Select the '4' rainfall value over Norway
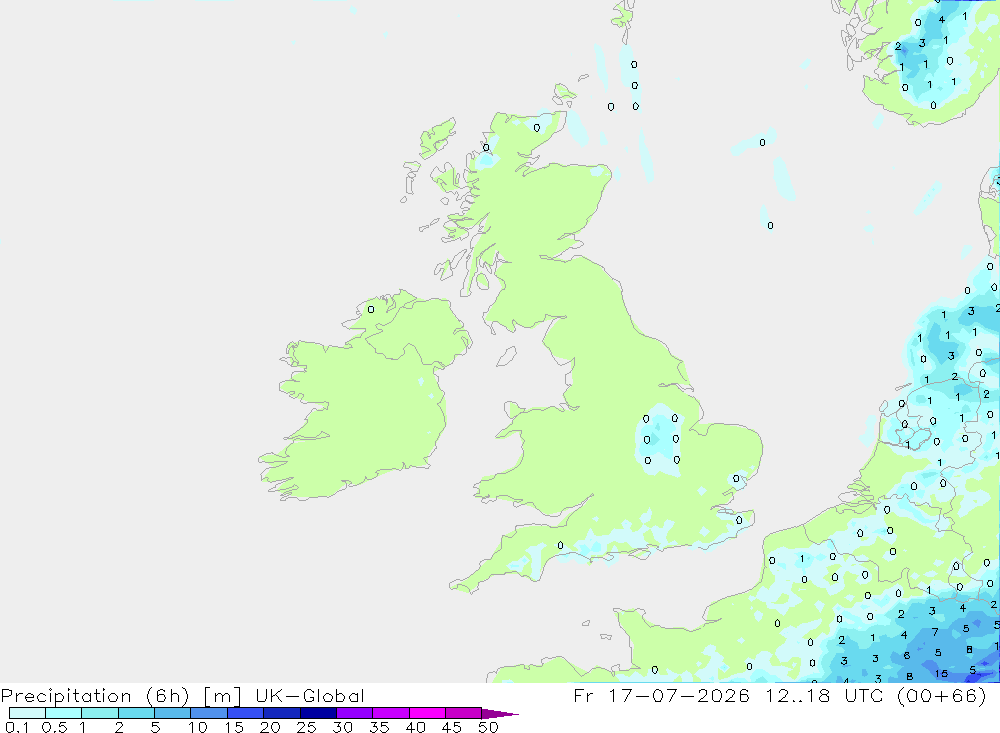The image size is (1000, 733). [x=941, y=20]
